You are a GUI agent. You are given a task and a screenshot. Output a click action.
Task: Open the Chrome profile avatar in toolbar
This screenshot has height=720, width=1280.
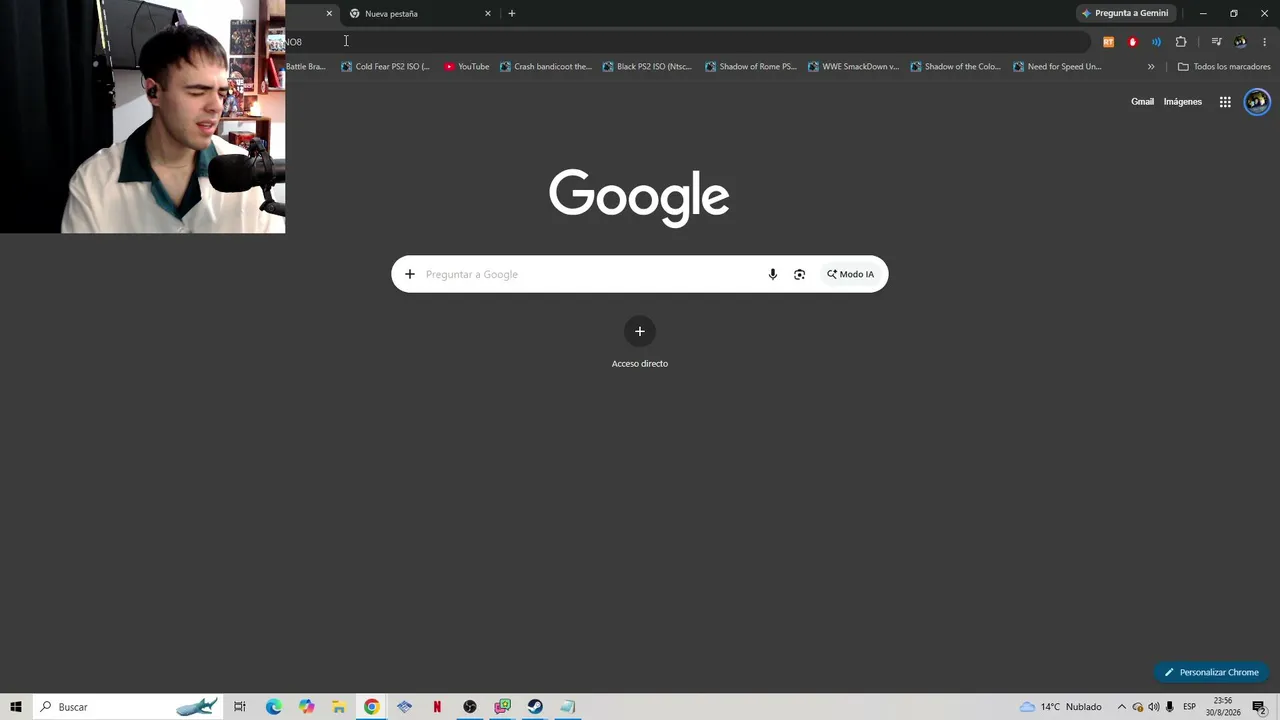click(1241, 42)
